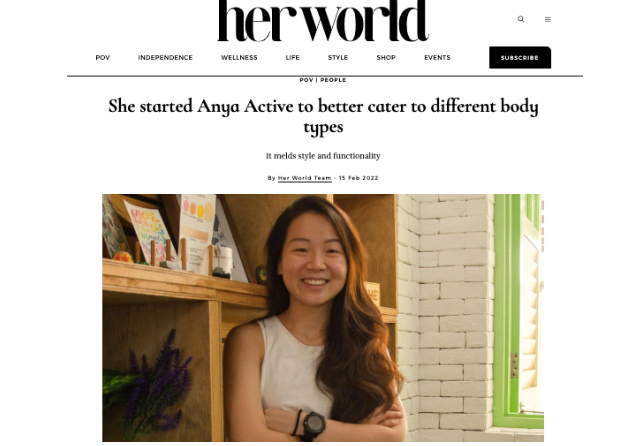The height and width of the screenshot is (446, 628).
Task: Open the search magnifier icon
Action: pyautogui.click(x=521, y=19)
